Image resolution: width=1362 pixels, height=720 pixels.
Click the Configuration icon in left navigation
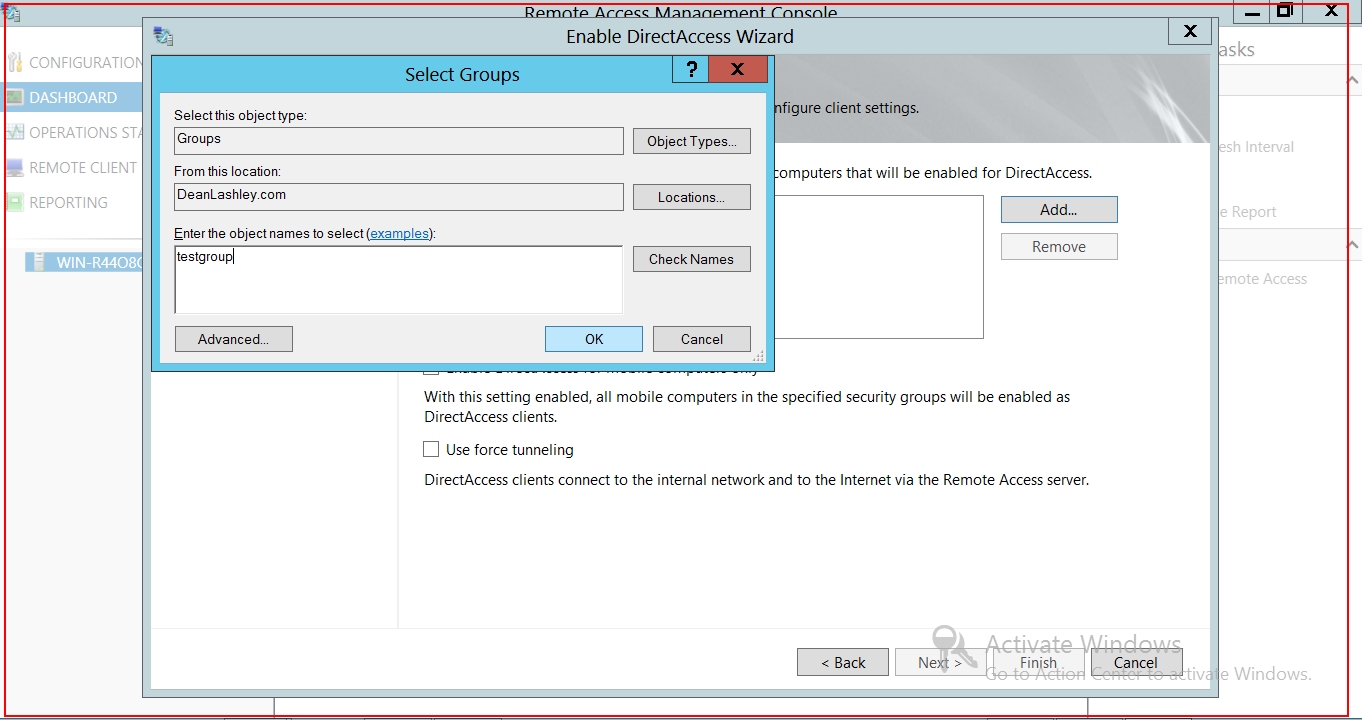(14, 63)
